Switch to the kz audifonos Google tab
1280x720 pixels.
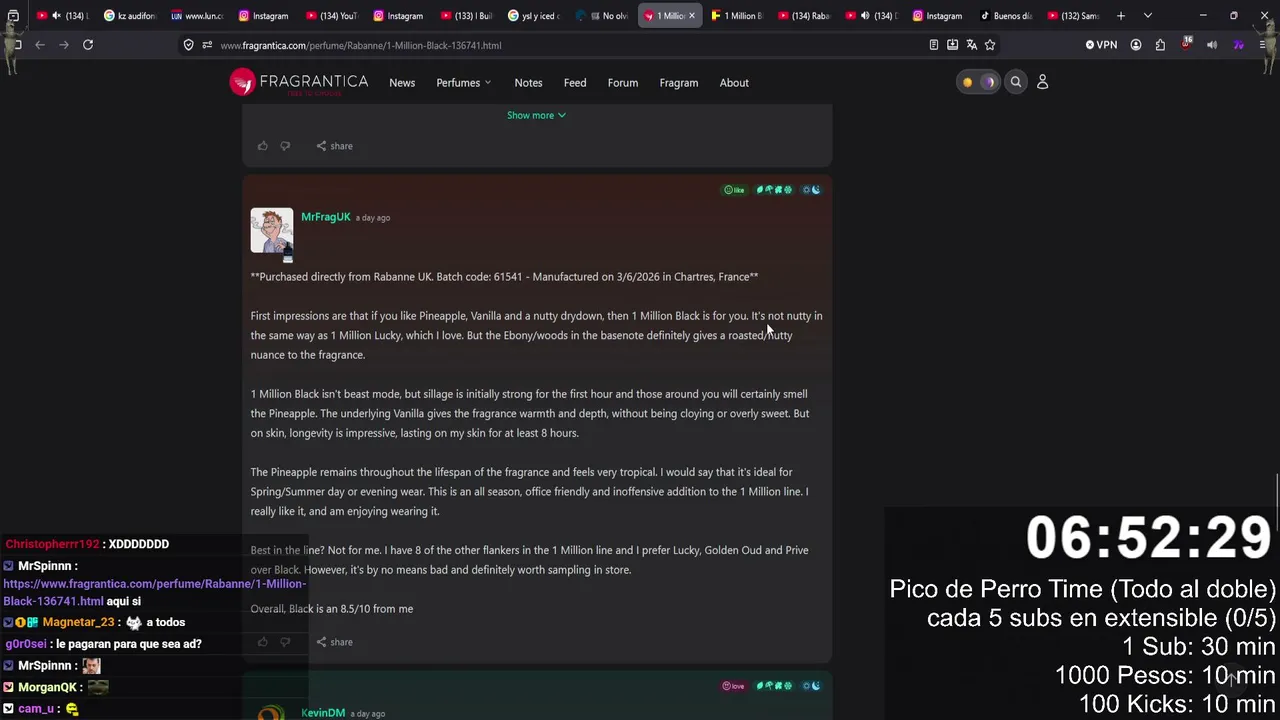pyautogui.click(x=130, y=16)
